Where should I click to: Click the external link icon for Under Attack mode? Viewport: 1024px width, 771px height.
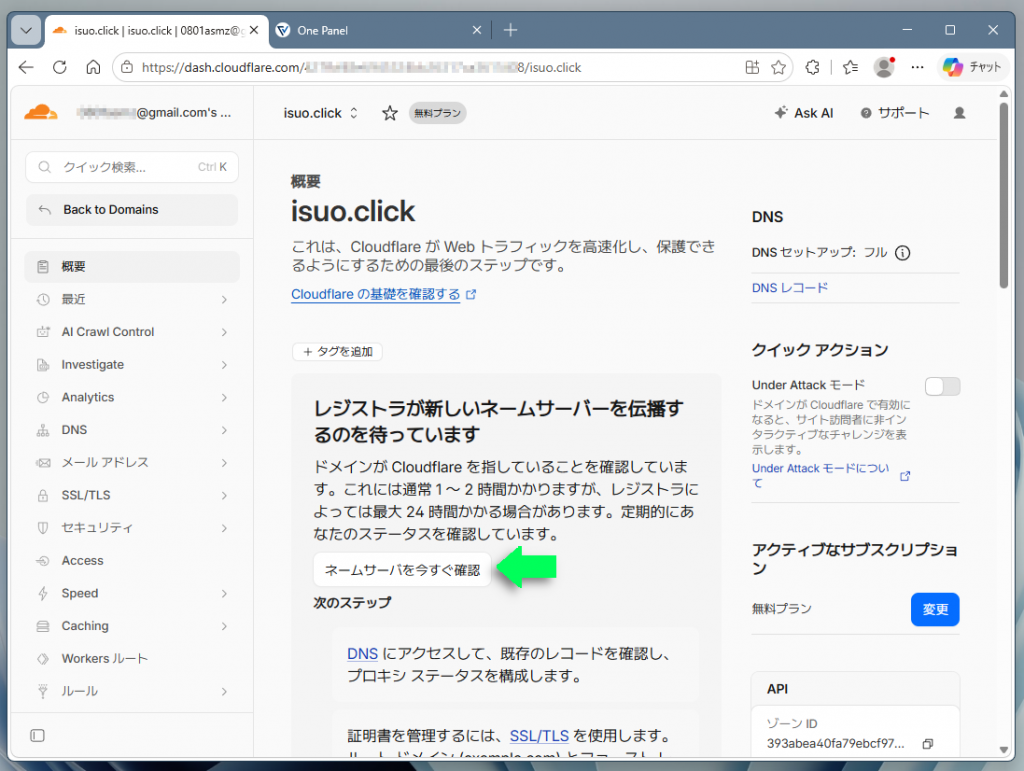(x=905, y=476)
